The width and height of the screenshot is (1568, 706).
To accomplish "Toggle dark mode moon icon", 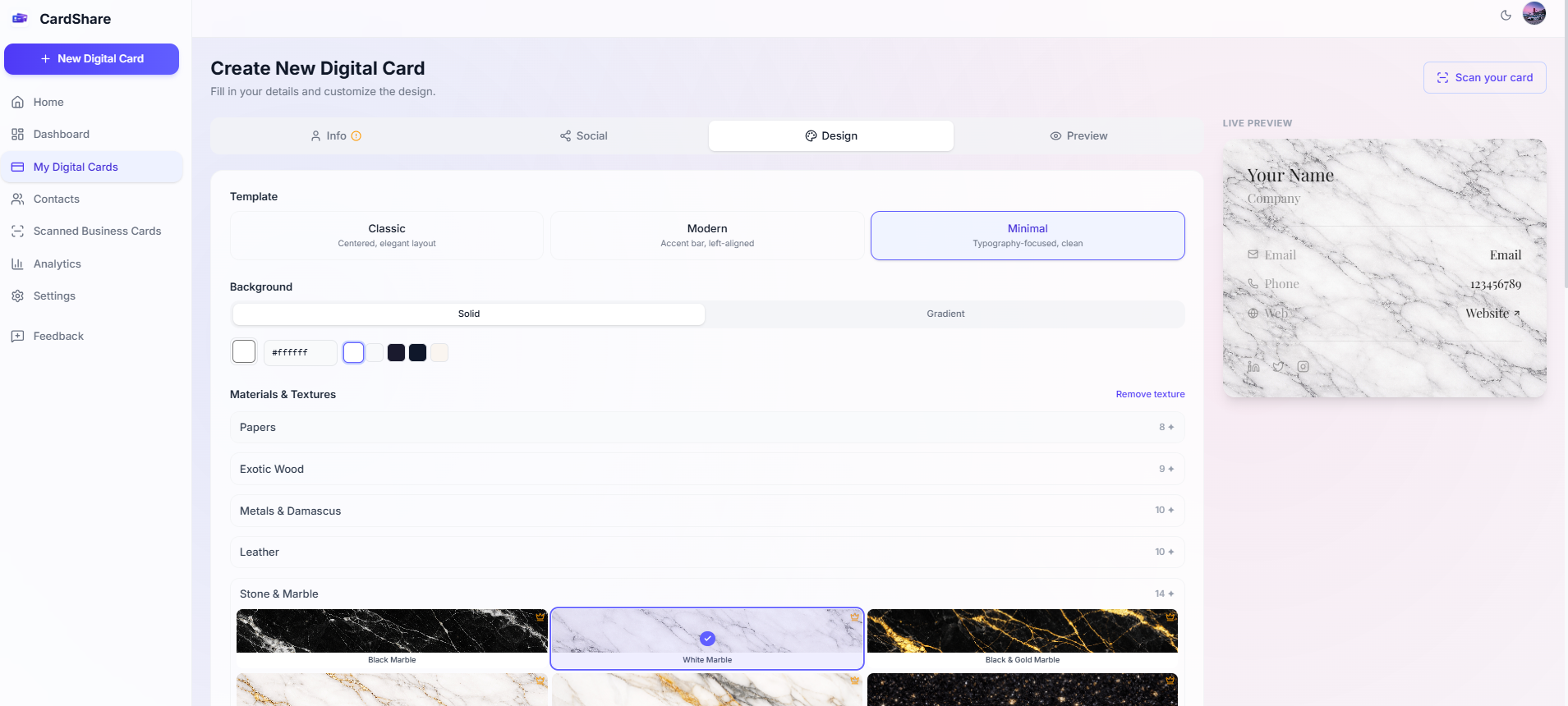I will coord(1506,15).
